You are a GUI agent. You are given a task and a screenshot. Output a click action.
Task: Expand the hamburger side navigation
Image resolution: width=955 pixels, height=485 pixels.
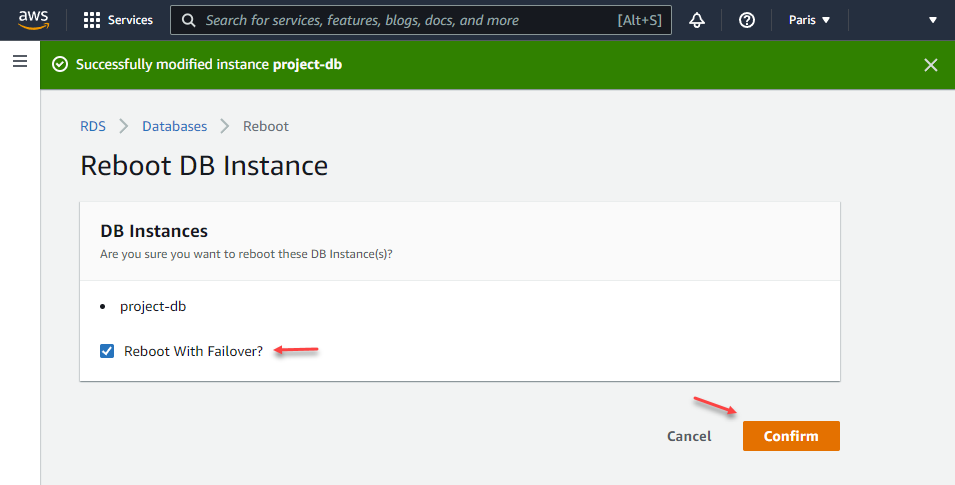pyautogui.click(x=19, y=62)
